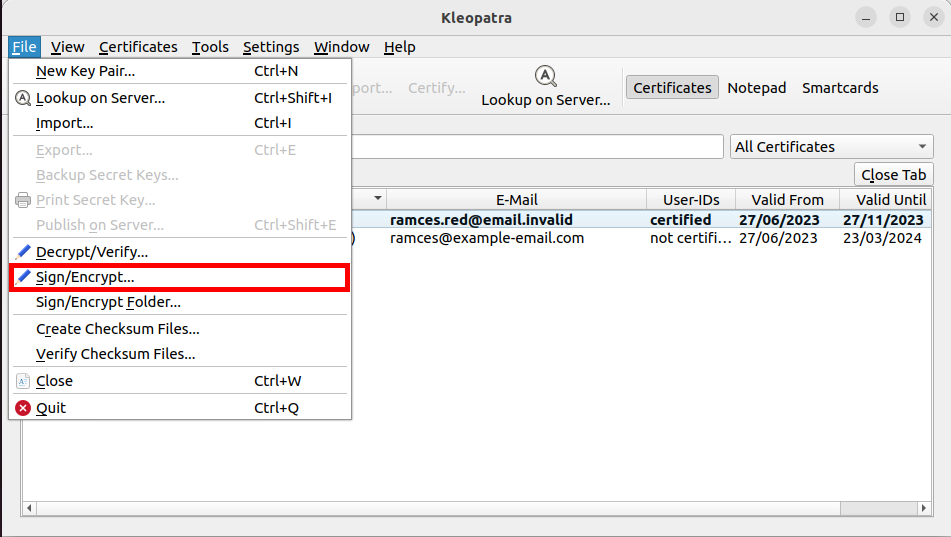Click the horizontal scrollbar right arrow
This screenshot has height=537, width=951.
coord(924,508)
